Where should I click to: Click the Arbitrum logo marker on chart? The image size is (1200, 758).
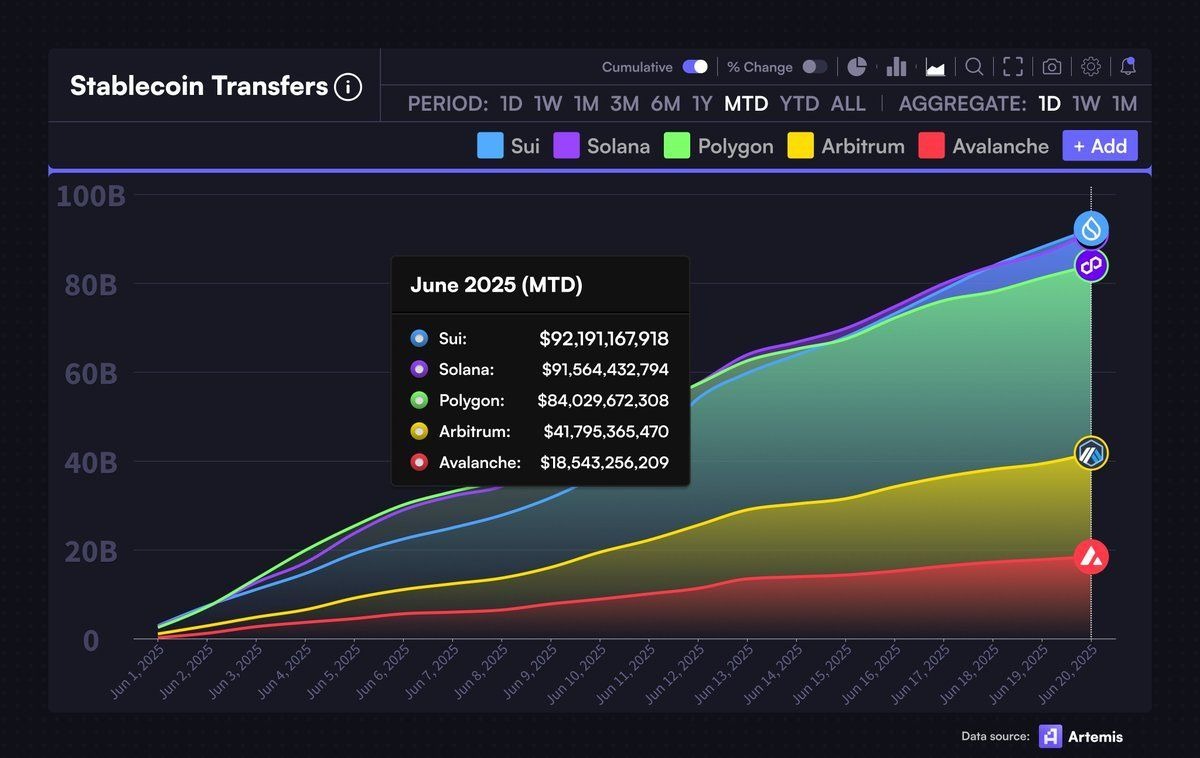tap(1091, 453)
